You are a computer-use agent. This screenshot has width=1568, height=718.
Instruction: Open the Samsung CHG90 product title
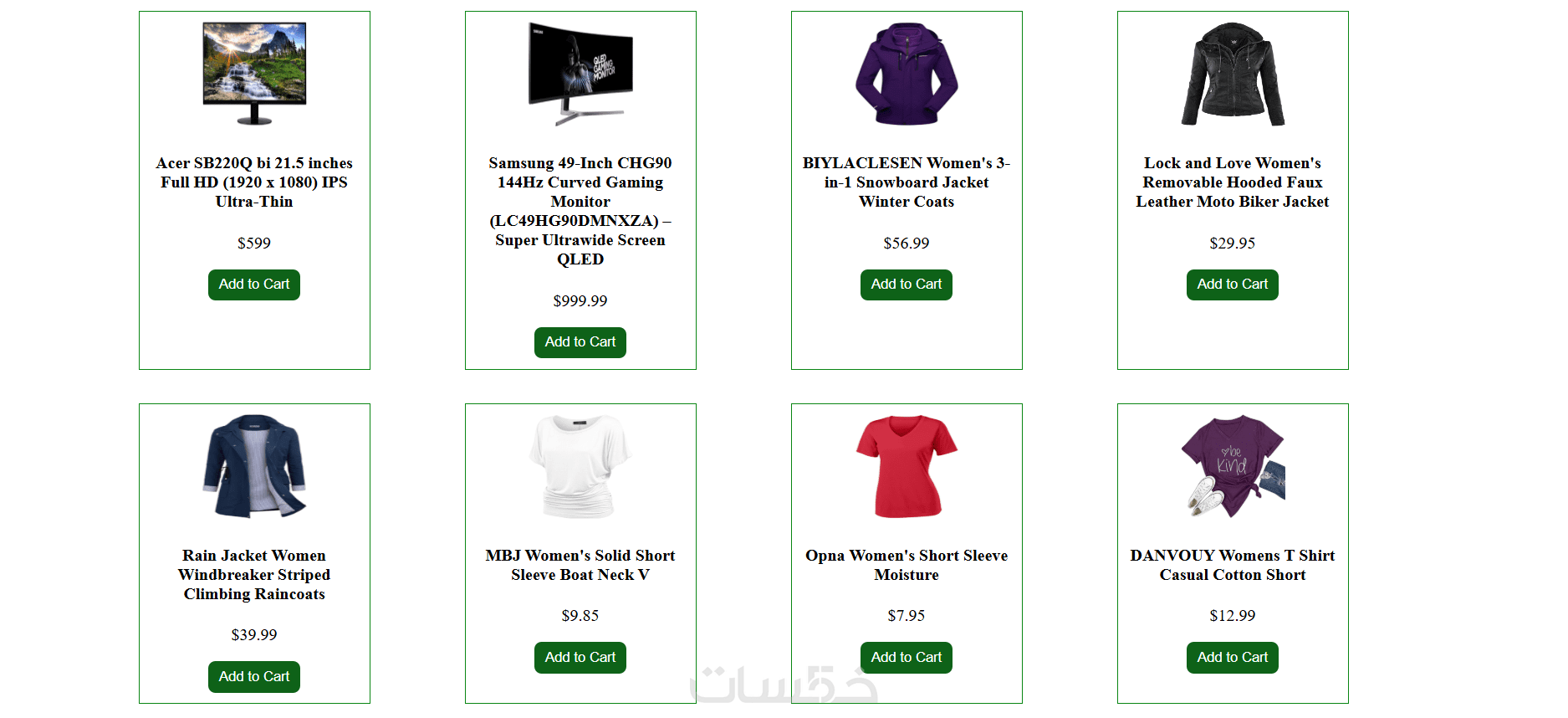pos(580,211)
